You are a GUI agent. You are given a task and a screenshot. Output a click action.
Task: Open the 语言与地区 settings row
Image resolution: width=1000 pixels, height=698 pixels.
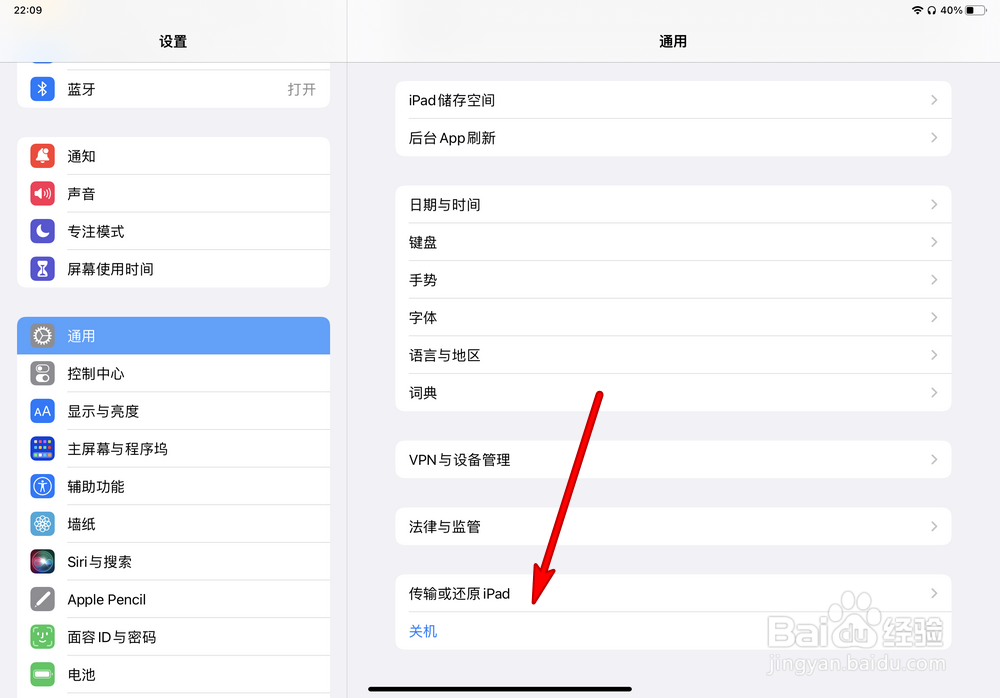673,355
